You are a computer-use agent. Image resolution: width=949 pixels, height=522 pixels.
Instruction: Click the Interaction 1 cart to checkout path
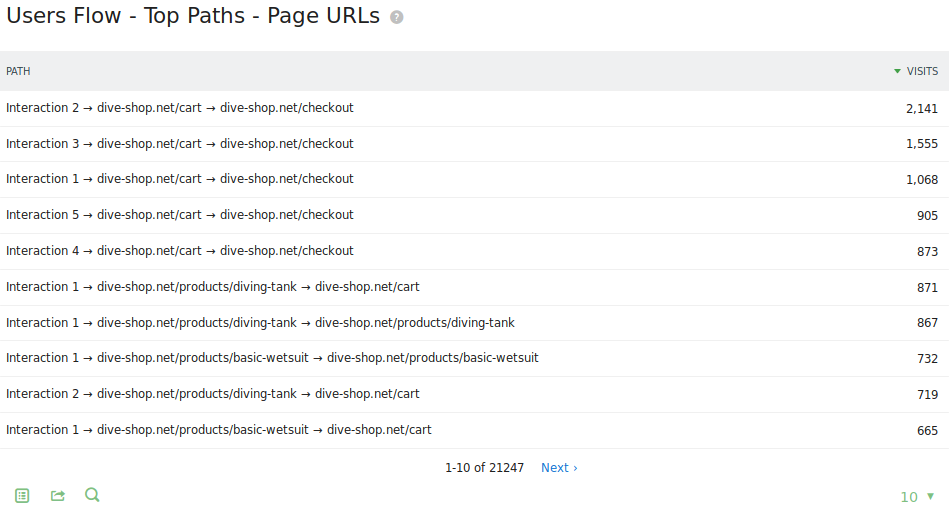pos(180,179)
